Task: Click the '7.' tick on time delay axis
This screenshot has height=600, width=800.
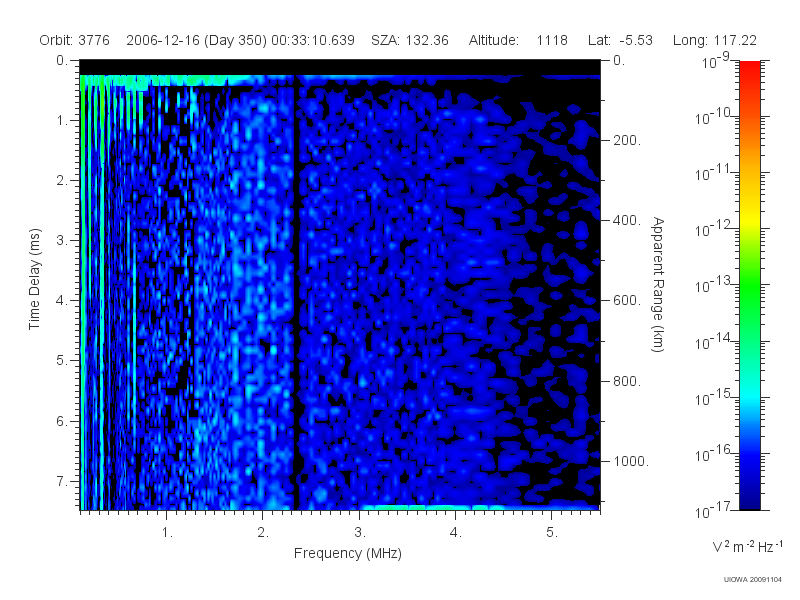Action: pyautogui.click(x=61, y=481)
